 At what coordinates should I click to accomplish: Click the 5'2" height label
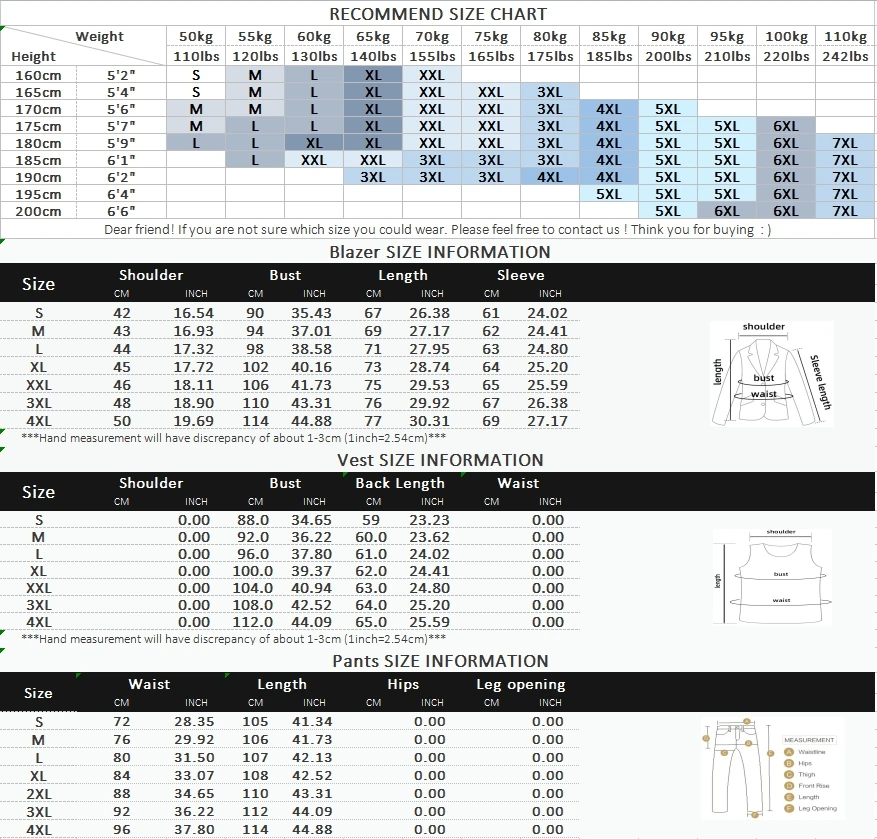pyautogui.click(x=121, y=75)
